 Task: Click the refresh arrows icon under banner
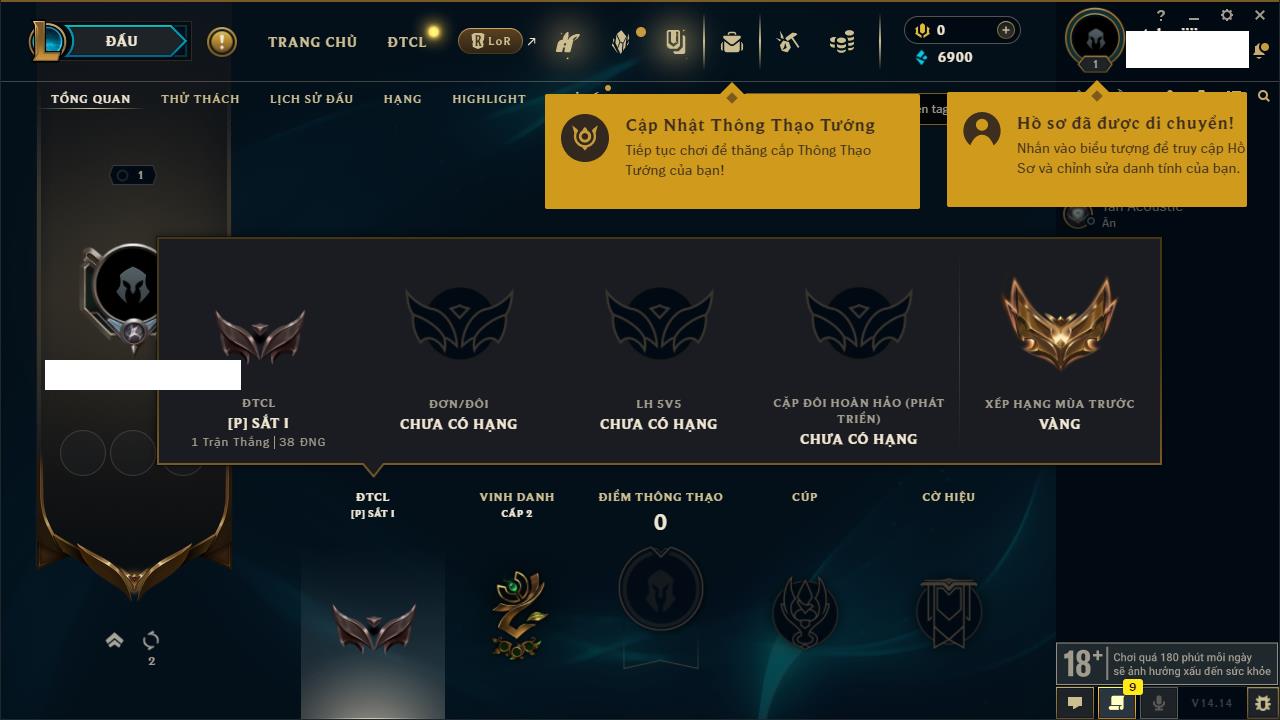[151, 640]
